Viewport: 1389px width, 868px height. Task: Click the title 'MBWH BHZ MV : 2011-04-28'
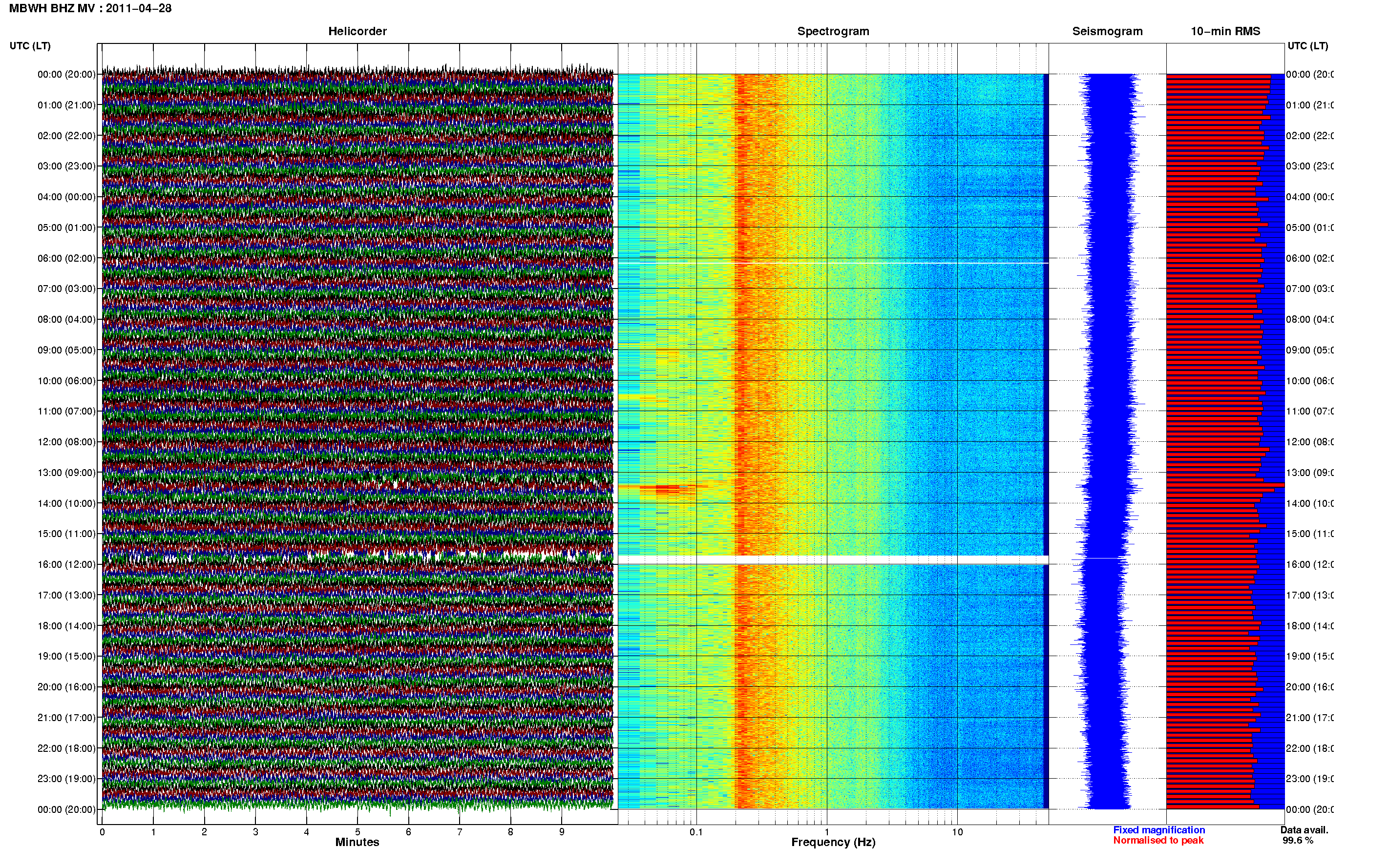point(91,9)
